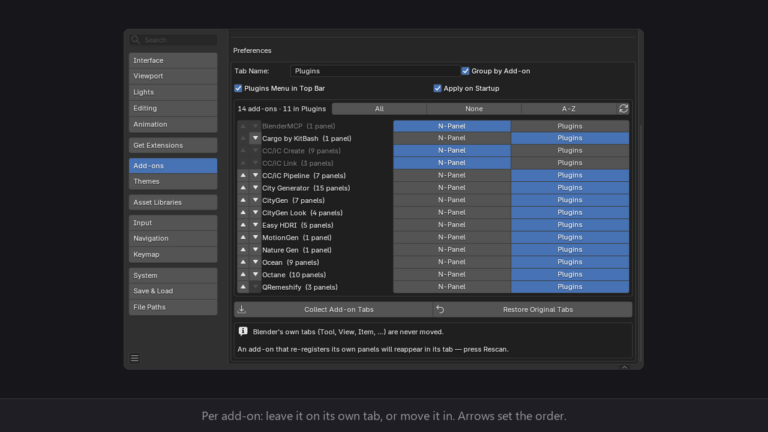Click the Preferences panel header
This screenshot has width=768, height=432.
click(252, 50)
